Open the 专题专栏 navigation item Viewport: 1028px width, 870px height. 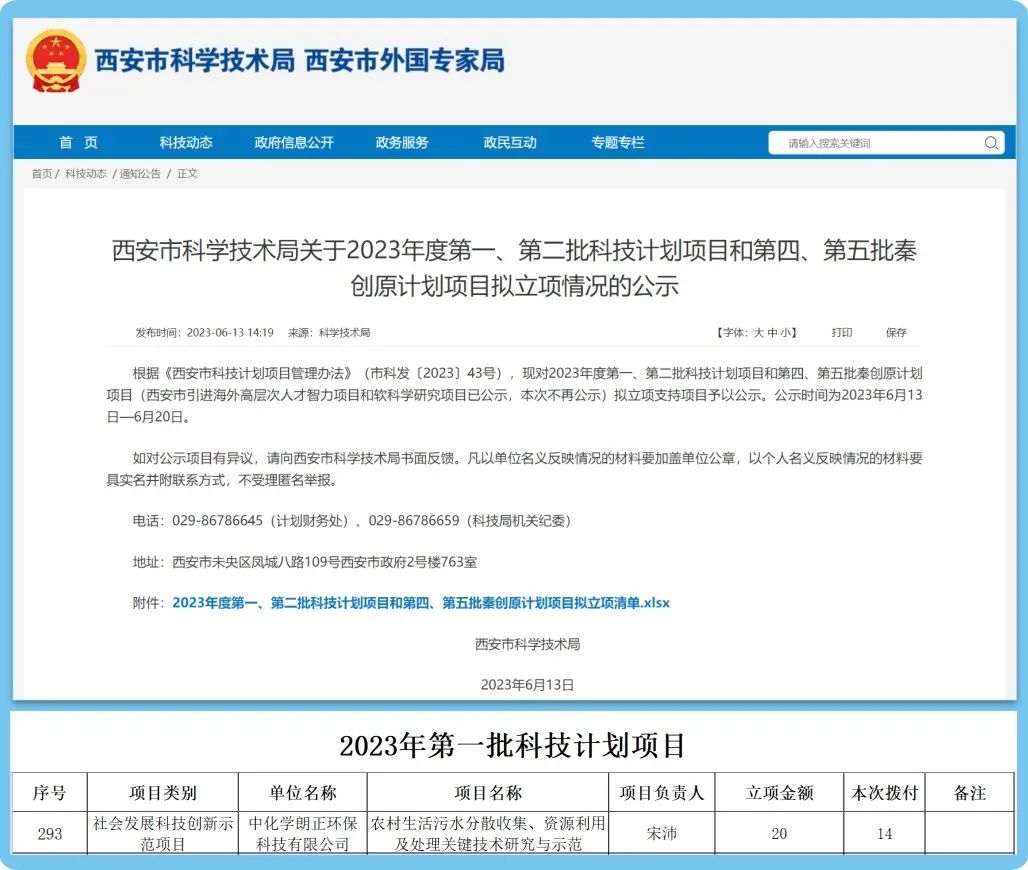point(618,143)
